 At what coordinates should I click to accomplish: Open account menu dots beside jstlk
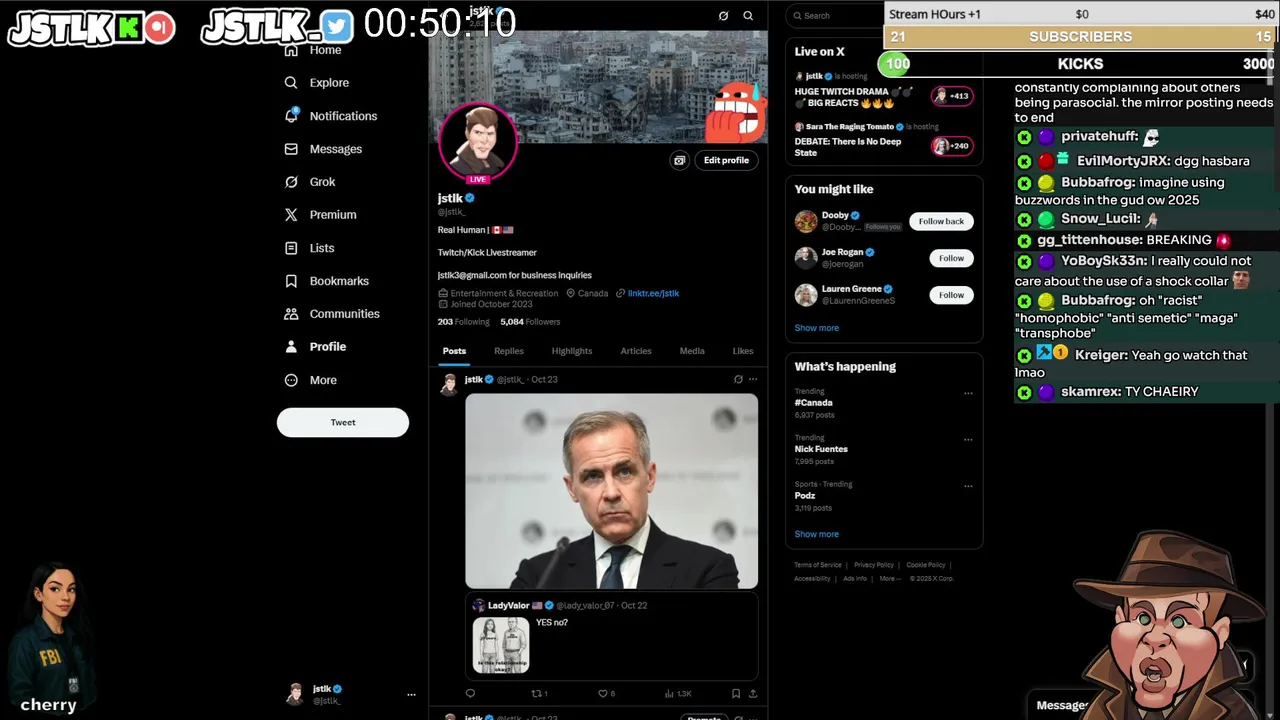pyautogui.click(x=411, y=694)
